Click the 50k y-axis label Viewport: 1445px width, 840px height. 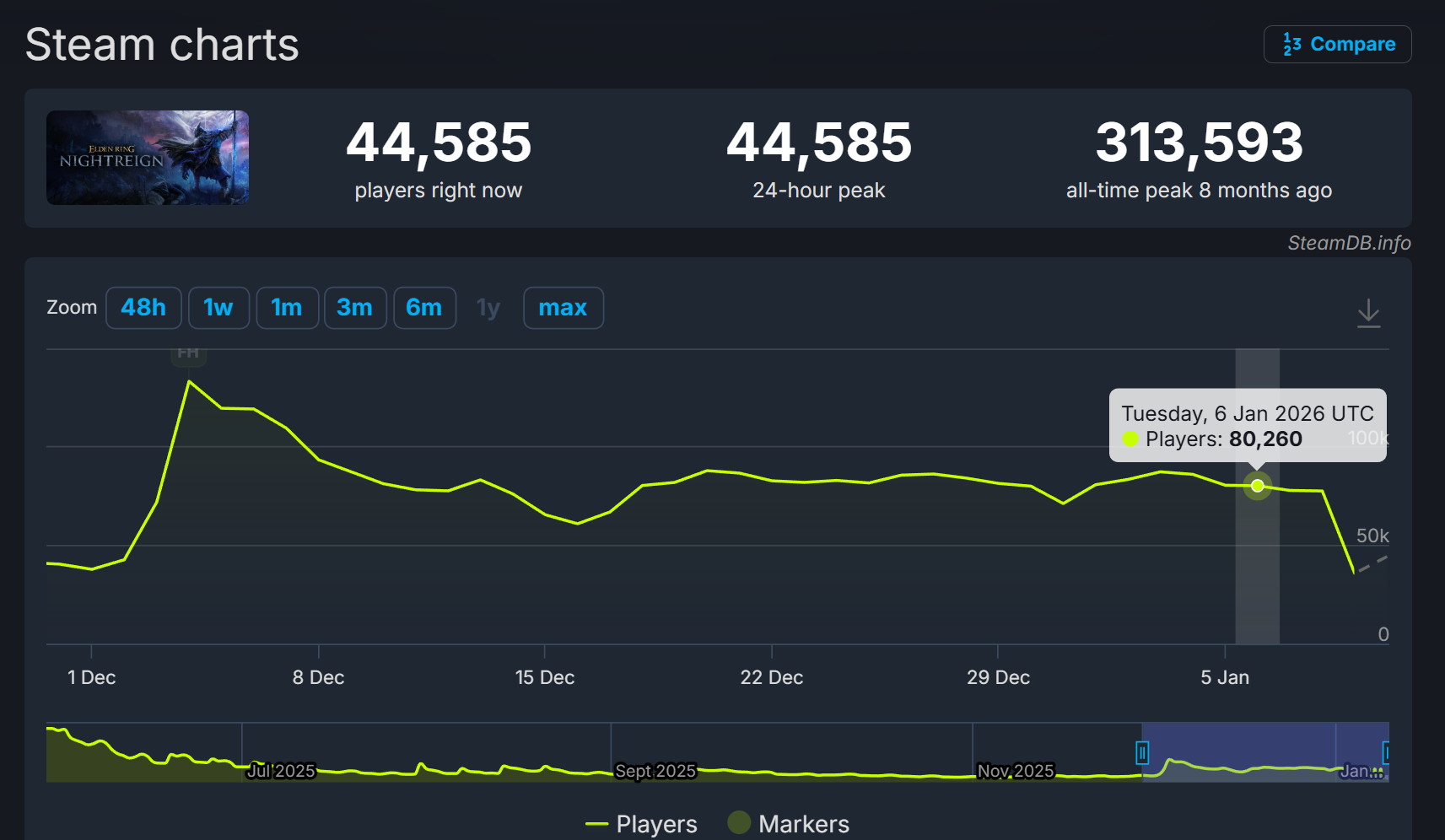coord(1372,536)
